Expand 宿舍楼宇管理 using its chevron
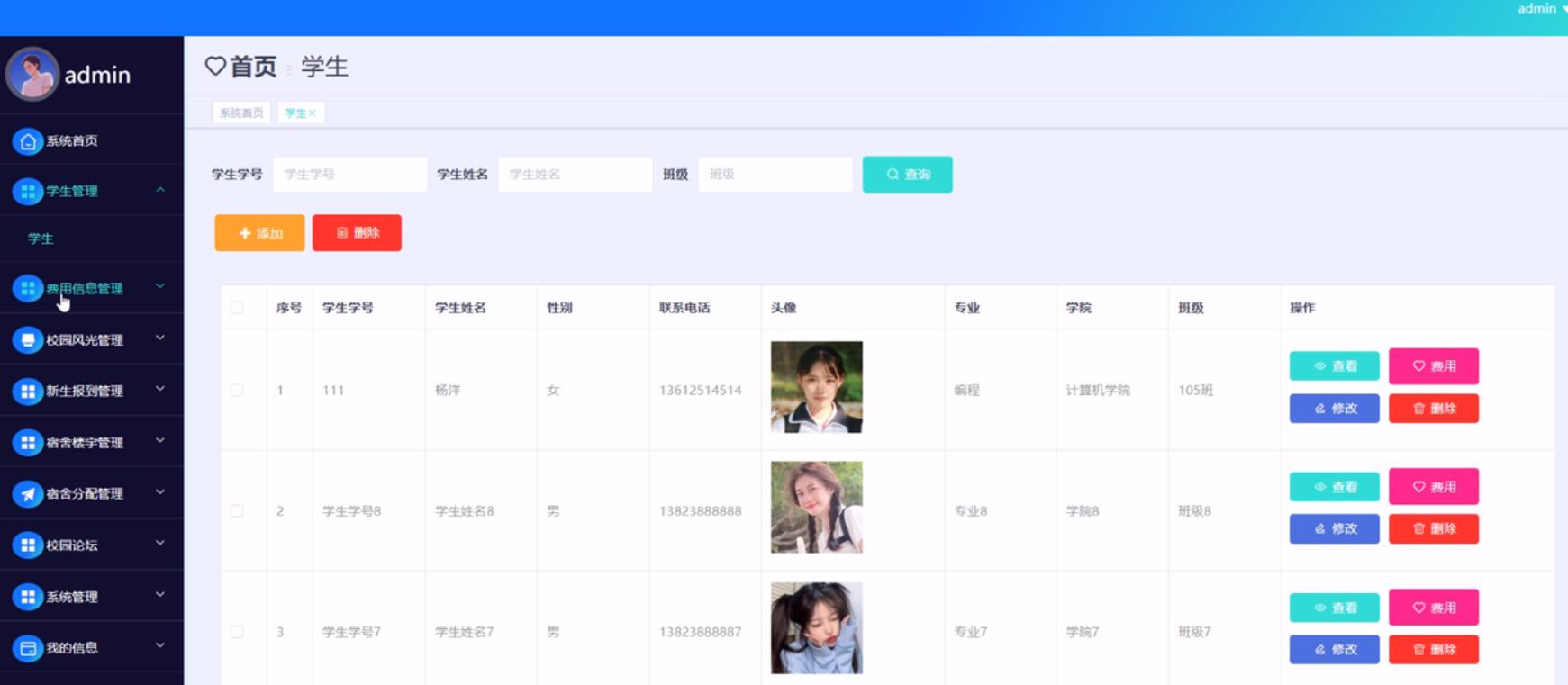This screenshot has height=685, width=1568. [x=160, y=440]
